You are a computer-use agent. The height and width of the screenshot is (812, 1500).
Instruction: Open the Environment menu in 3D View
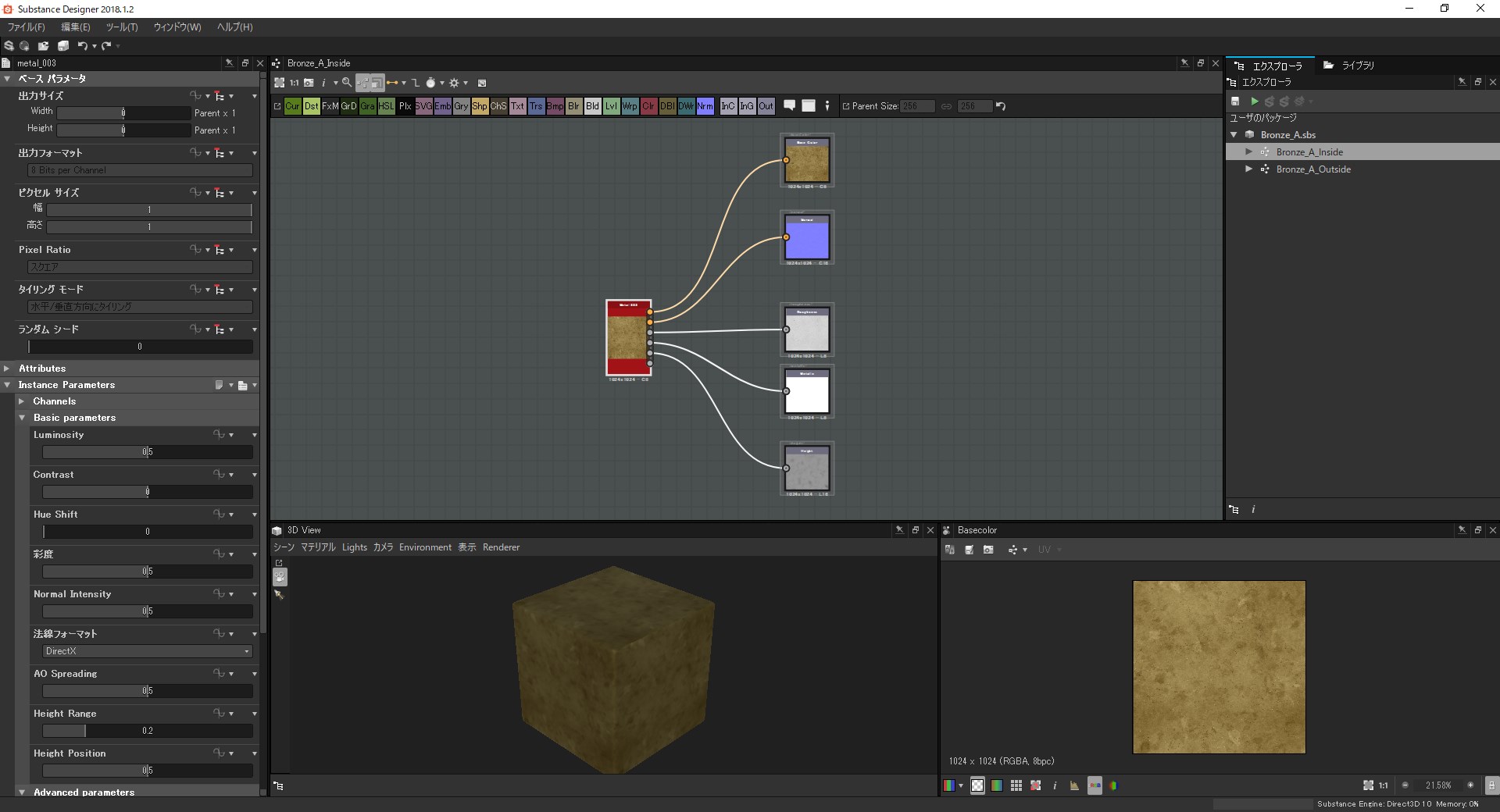click(x=425, y=547)
